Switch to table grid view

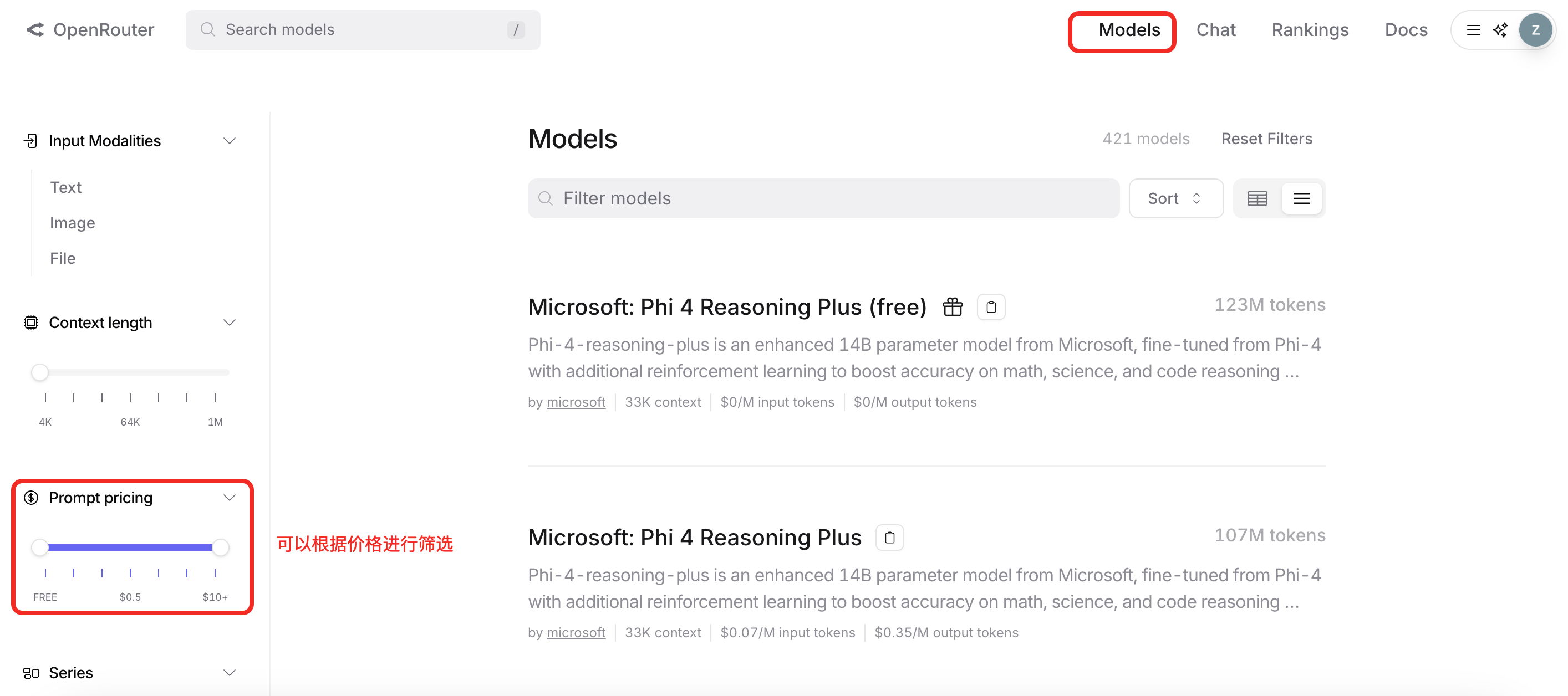1257,198
